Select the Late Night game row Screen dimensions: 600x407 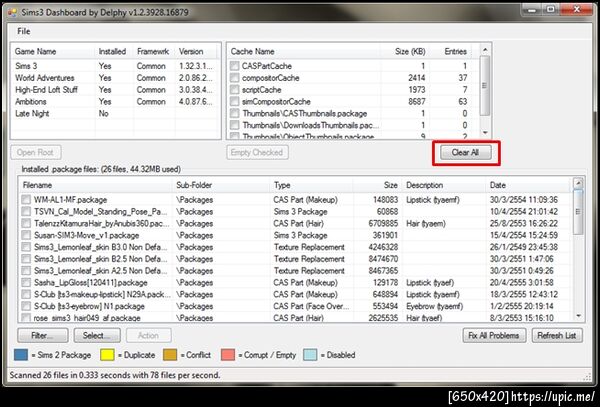[x=115, y=113]
